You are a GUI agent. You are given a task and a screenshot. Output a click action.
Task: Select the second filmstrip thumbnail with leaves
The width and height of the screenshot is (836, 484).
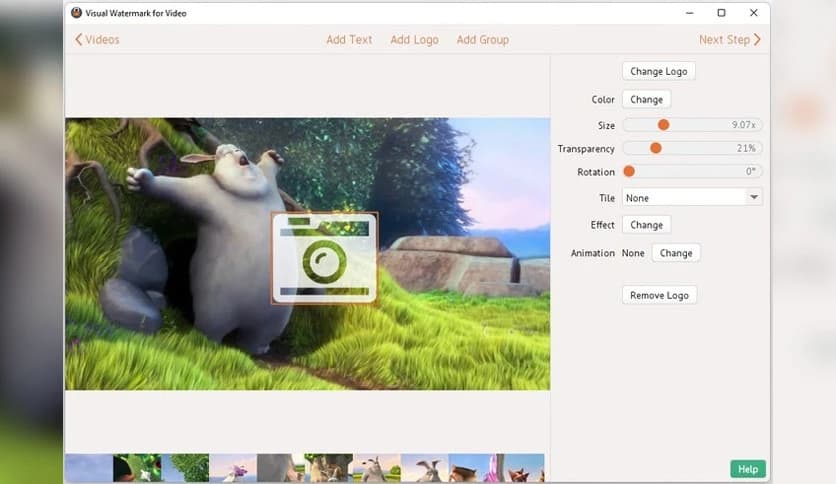[x=137, y=468]
